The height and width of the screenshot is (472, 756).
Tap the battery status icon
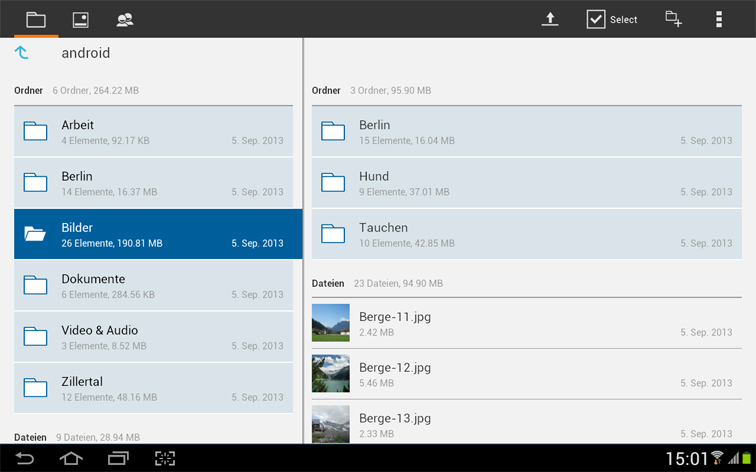coord(747,458)
